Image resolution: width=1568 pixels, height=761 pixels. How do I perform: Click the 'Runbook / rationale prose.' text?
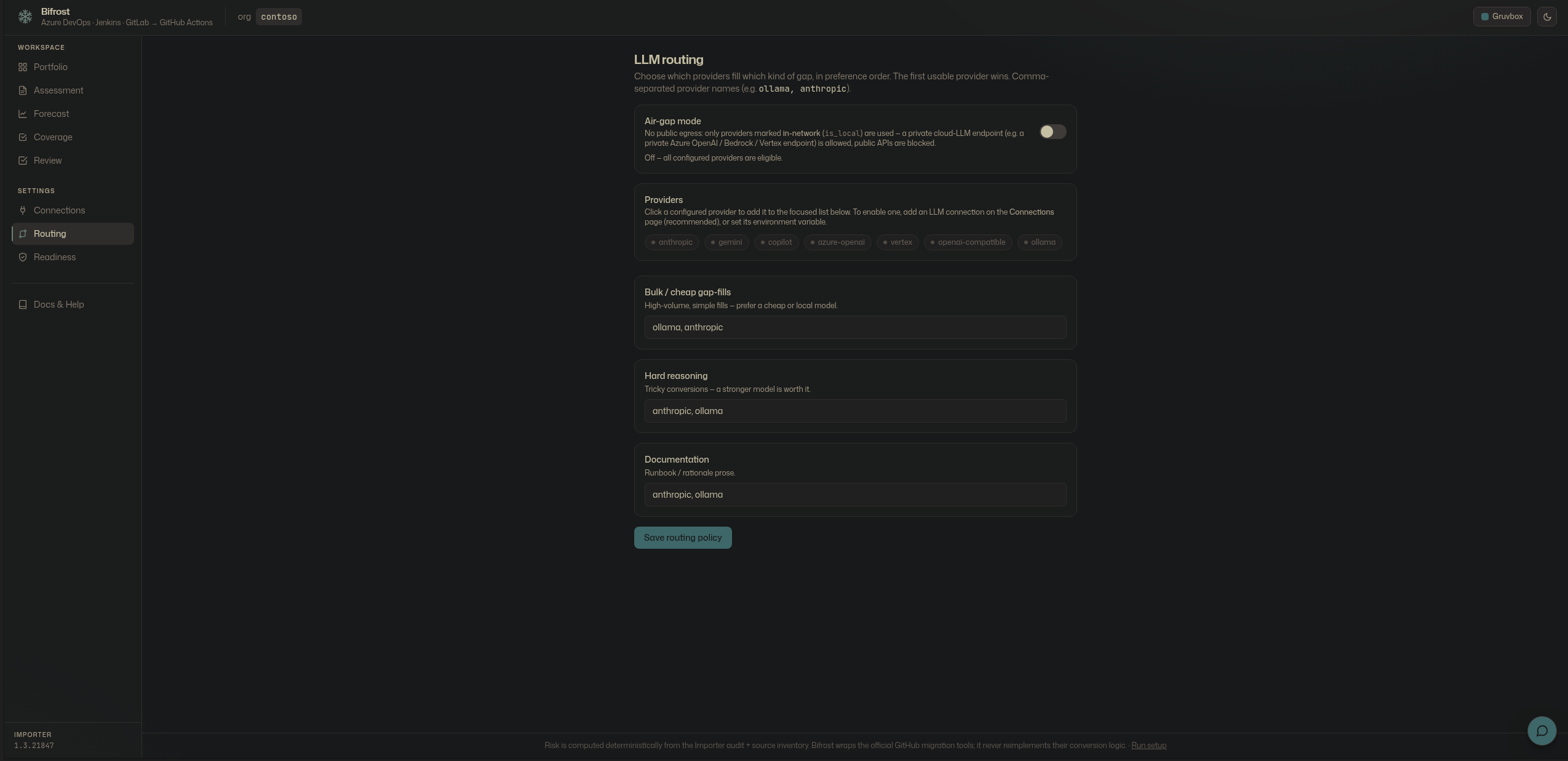point(690,473)
